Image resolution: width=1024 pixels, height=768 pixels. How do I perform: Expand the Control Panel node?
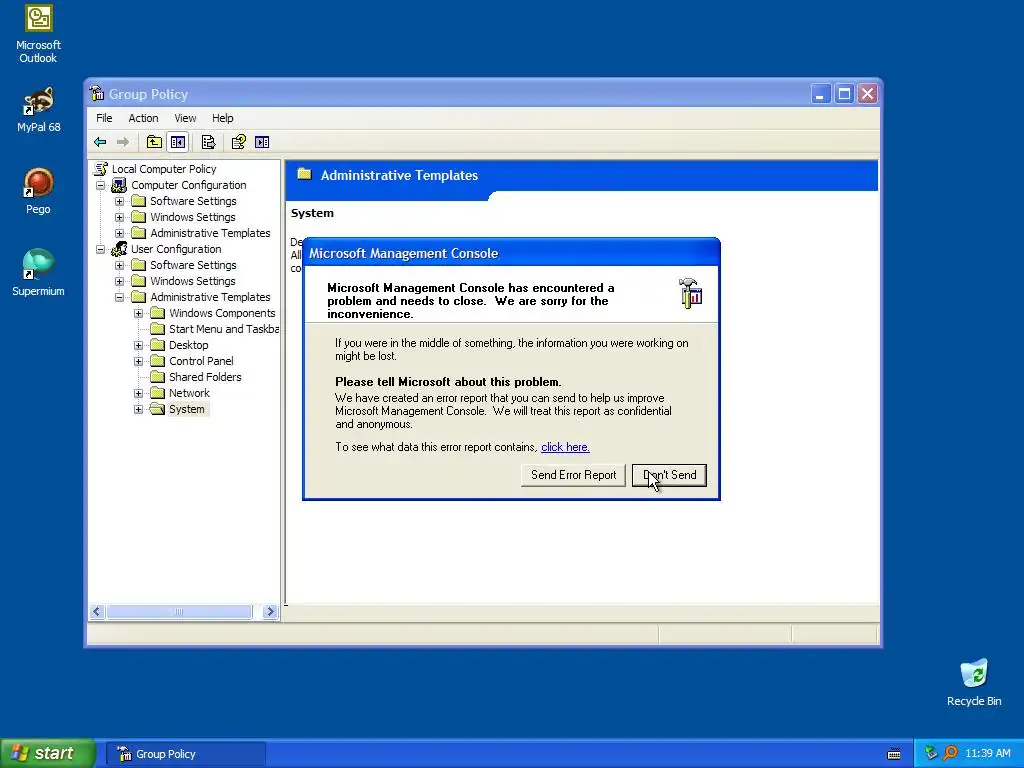tap(138, 361)
